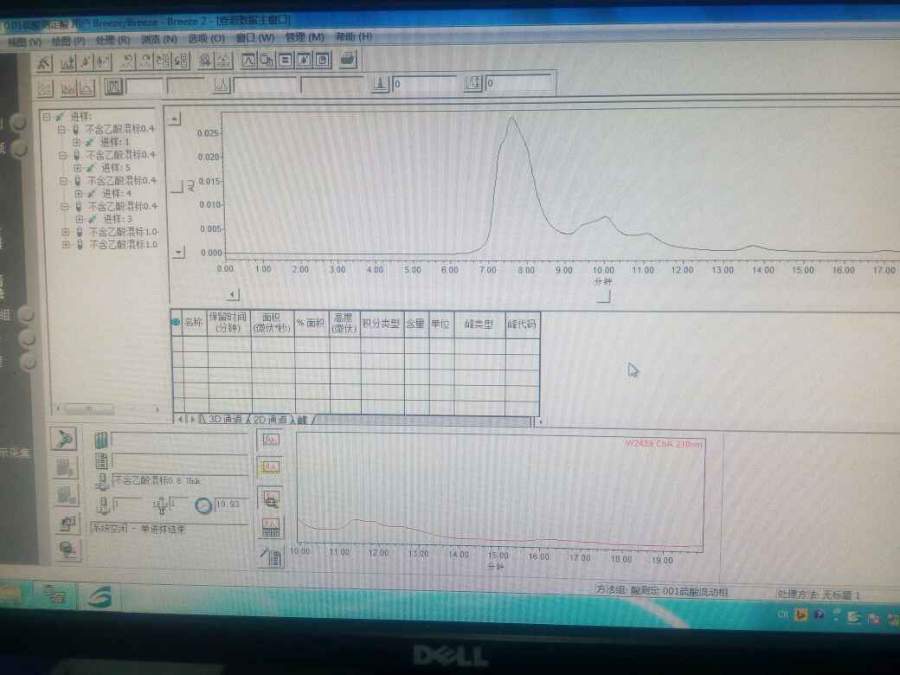The width and height of the screenshot is (900, 675).
Task: Click the 峰代码 column header
Action: click(x=521, y=323)
